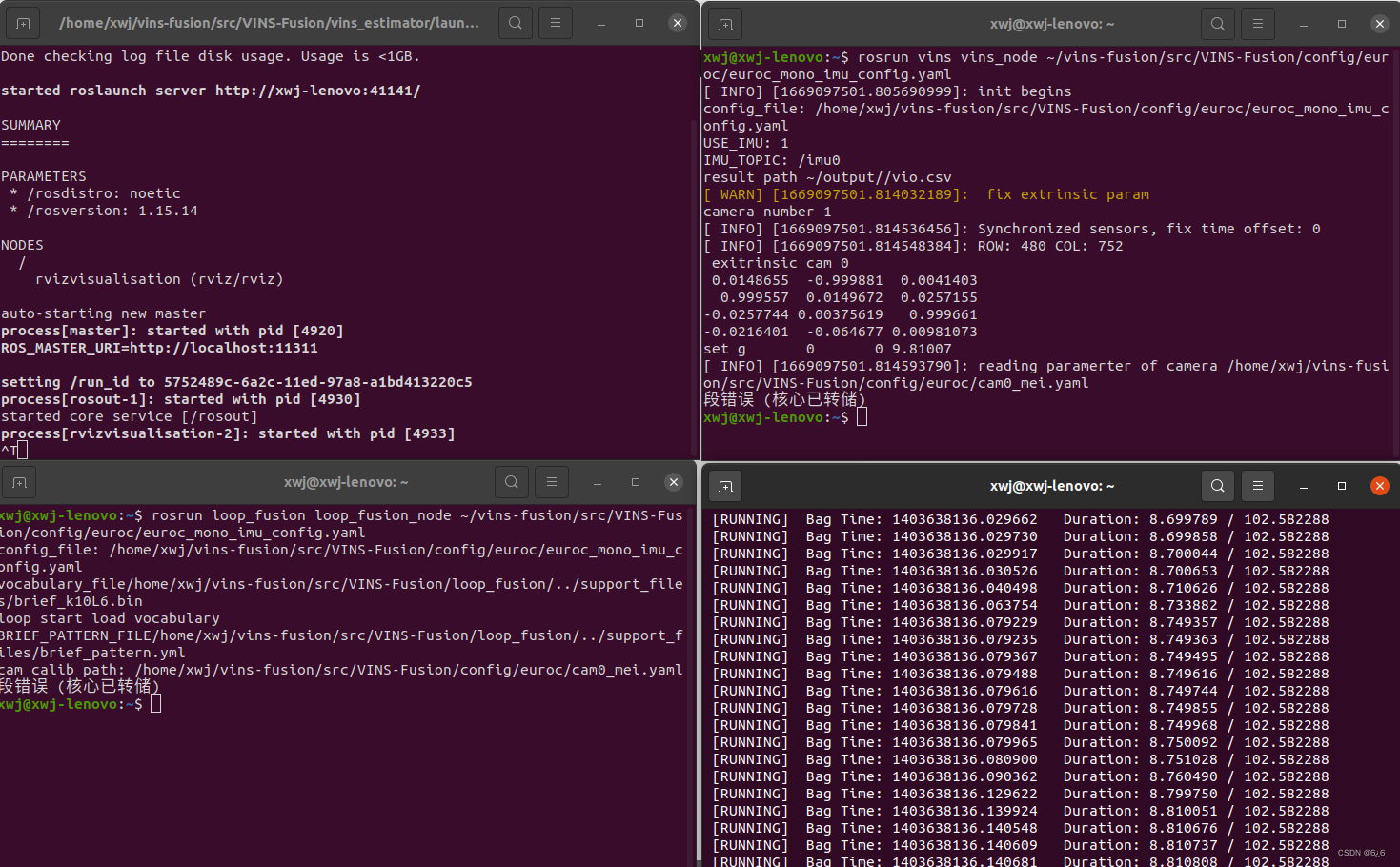This screenshot has height=867, width=1400.
Task: Click the prompt cursor in loop_fusion terminal
Action: (155, 704)
